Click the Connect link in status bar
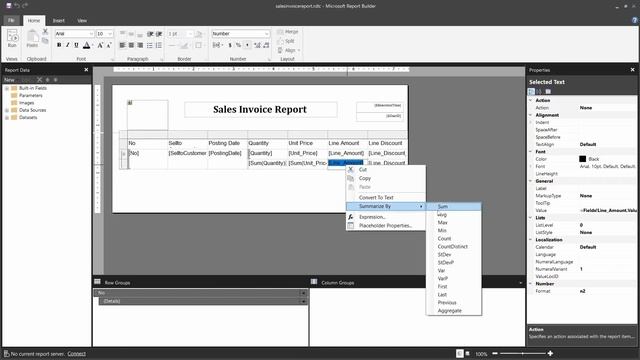The height and width of the screenshot is (360, 640). coord(76,354)
